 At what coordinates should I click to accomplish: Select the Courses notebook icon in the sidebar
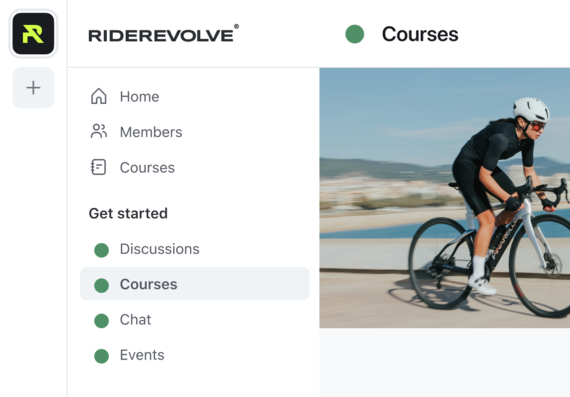[x=99, y=167]
